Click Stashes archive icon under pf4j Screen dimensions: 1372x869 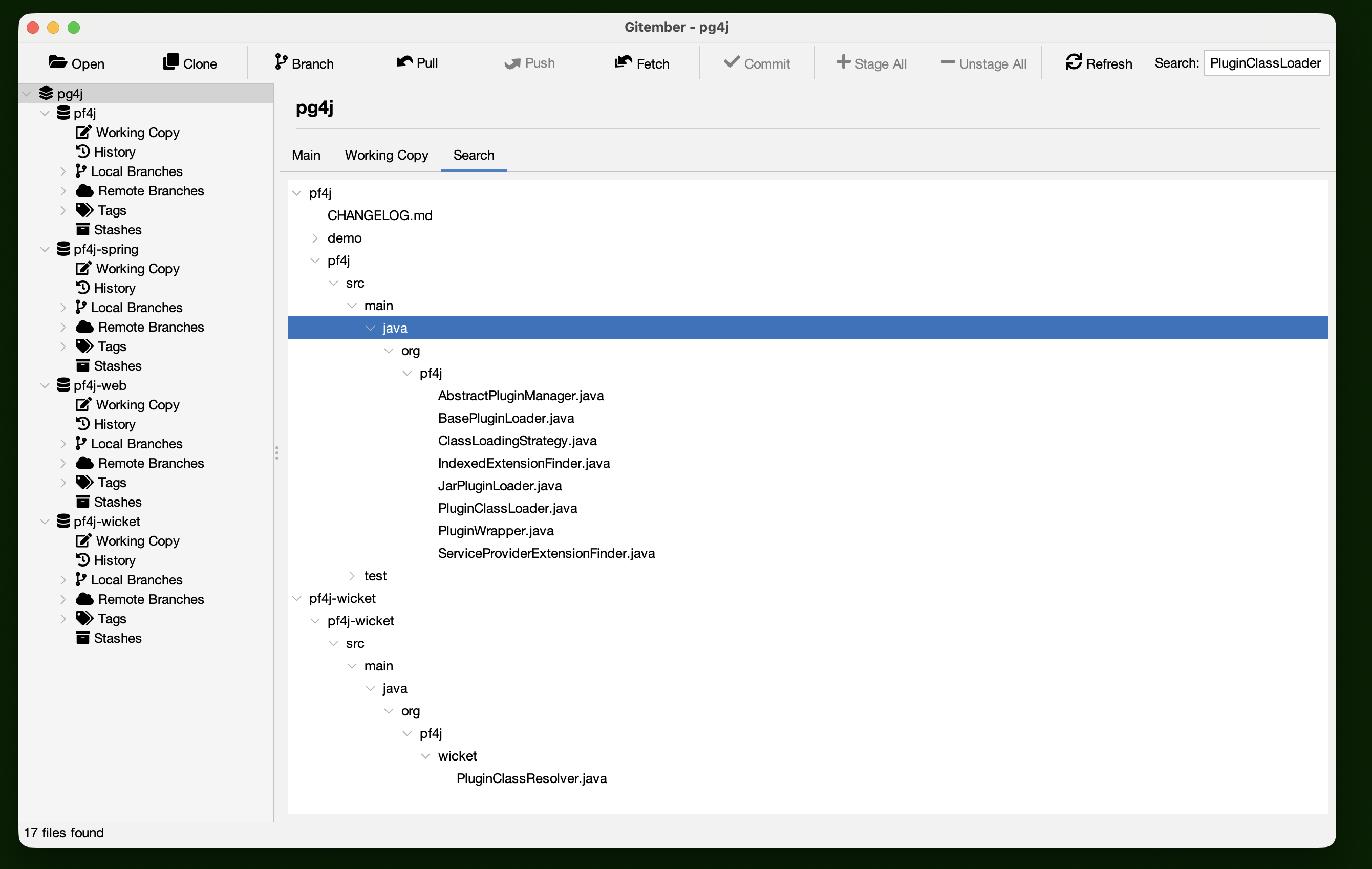tap(82, 229)
